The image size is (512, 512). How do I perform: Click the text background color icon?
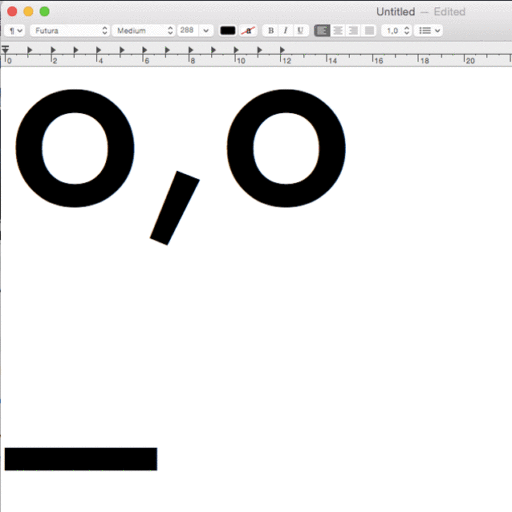coord(248,31)
